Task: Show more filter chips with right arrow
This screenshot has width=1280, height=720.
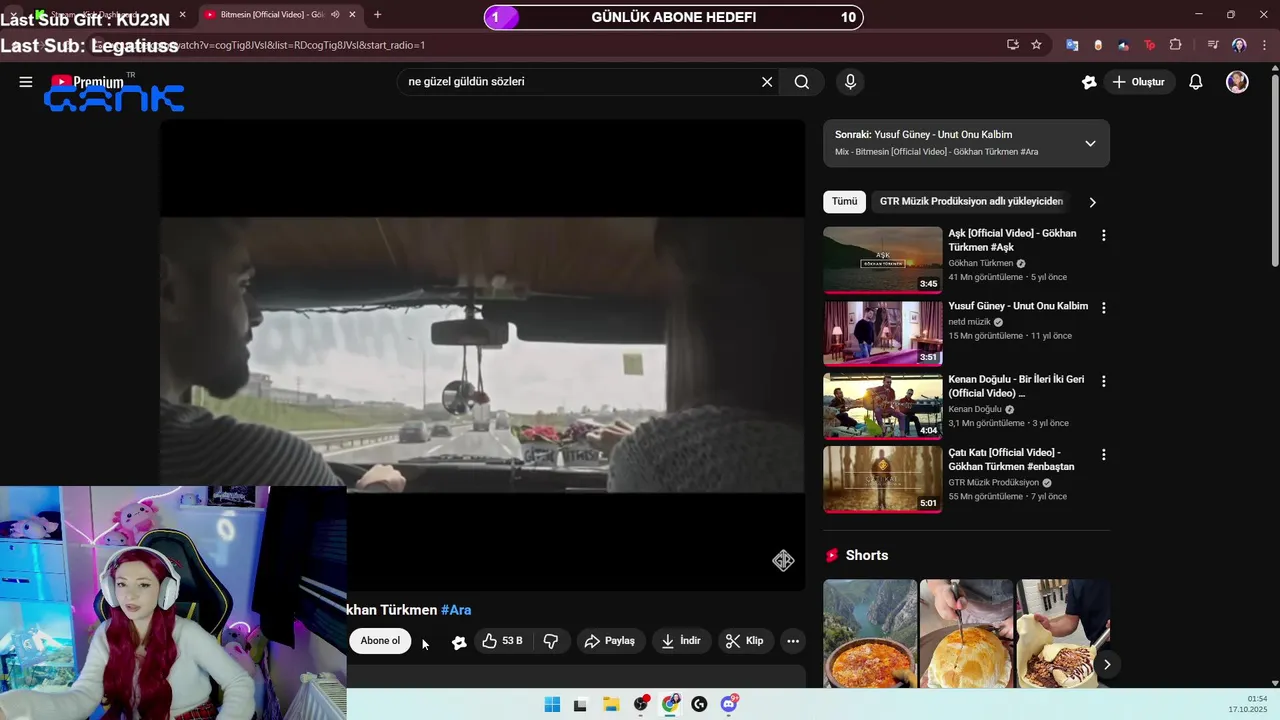Action: [x=1092, y=202]
